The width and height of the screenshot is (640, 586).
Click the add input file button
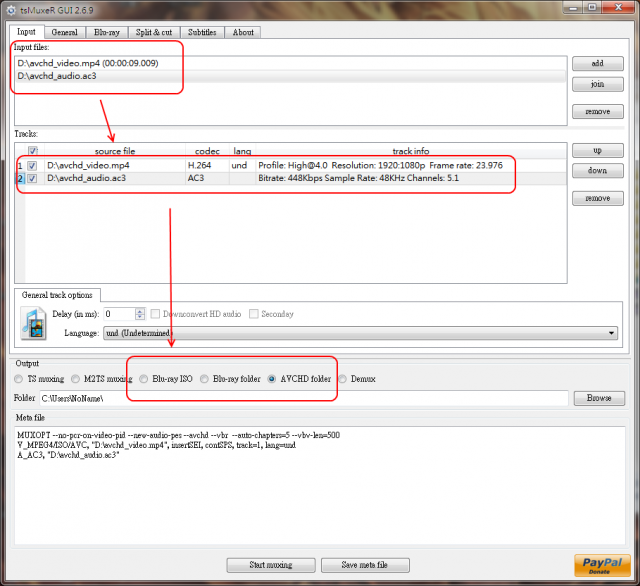(x=598, y=63)
